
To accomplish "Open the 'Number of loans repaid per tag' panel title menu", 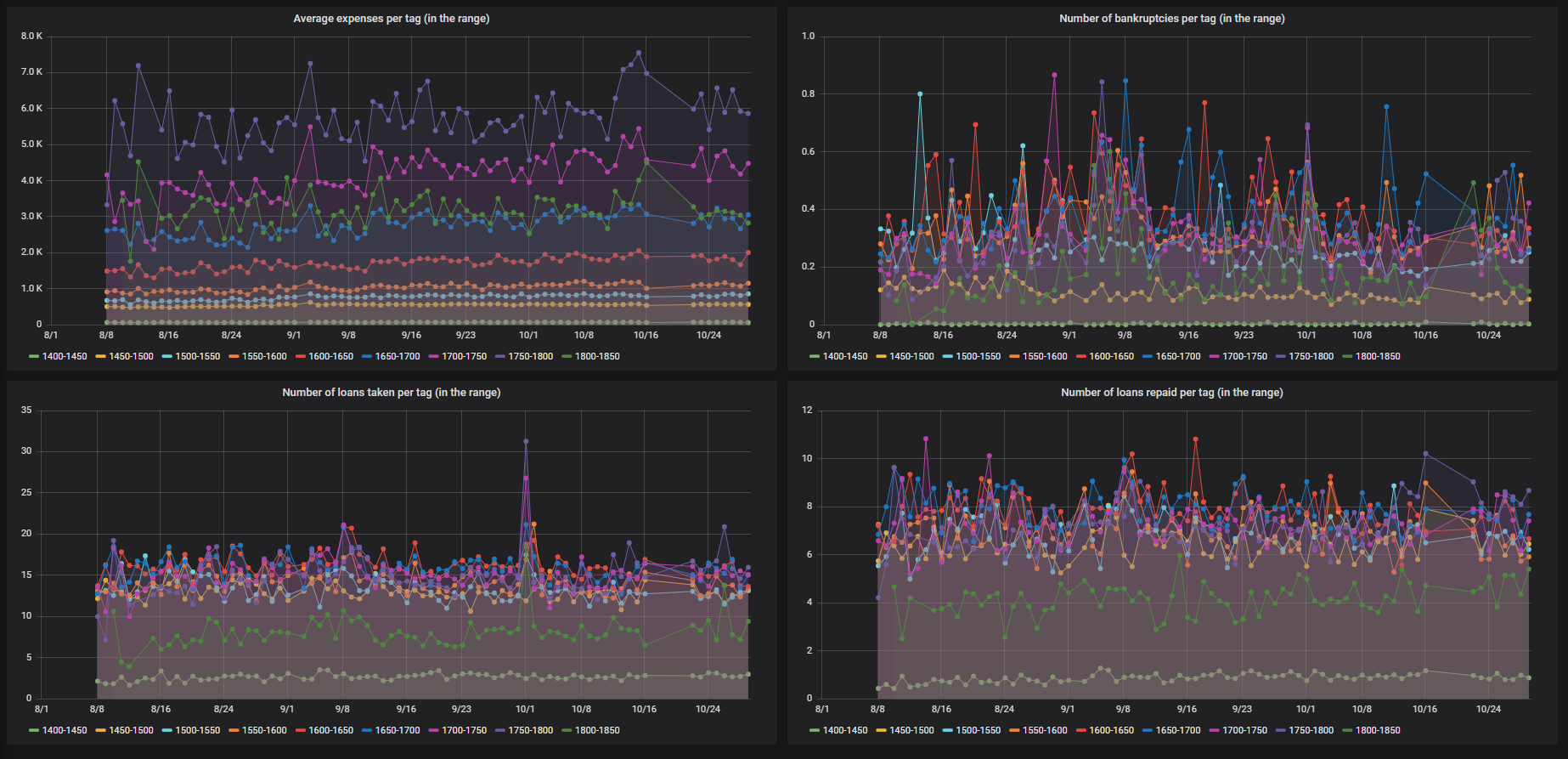I will pos(1171,393).
